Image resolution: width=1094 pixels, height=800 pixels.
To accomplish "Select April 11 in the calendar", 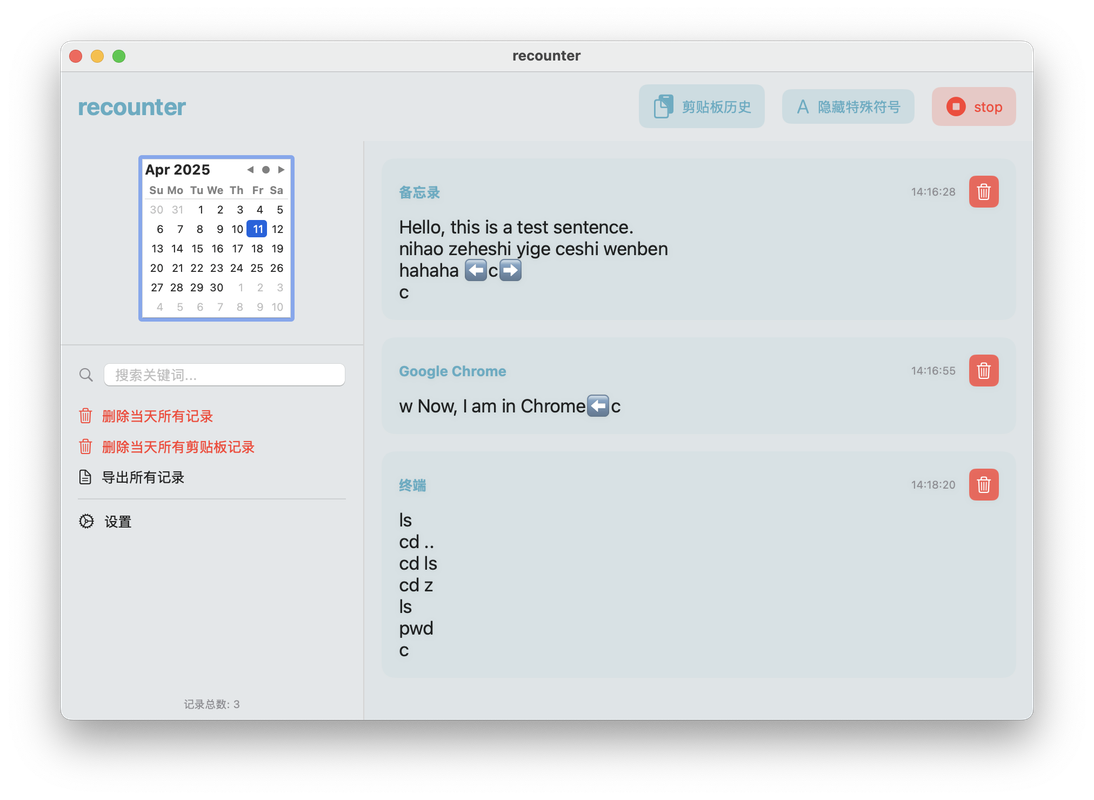I will [x=257, y=229].
